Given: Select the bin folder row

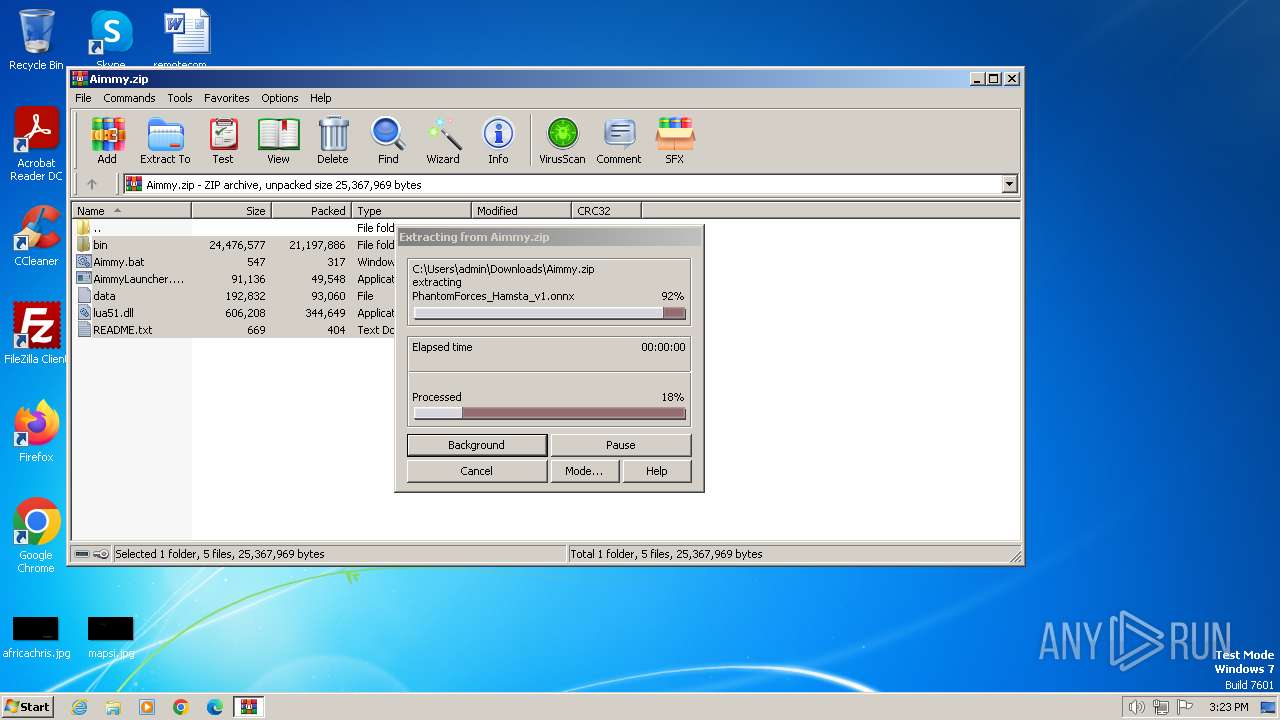Looking at the screenshot, I should coord(235,245).
